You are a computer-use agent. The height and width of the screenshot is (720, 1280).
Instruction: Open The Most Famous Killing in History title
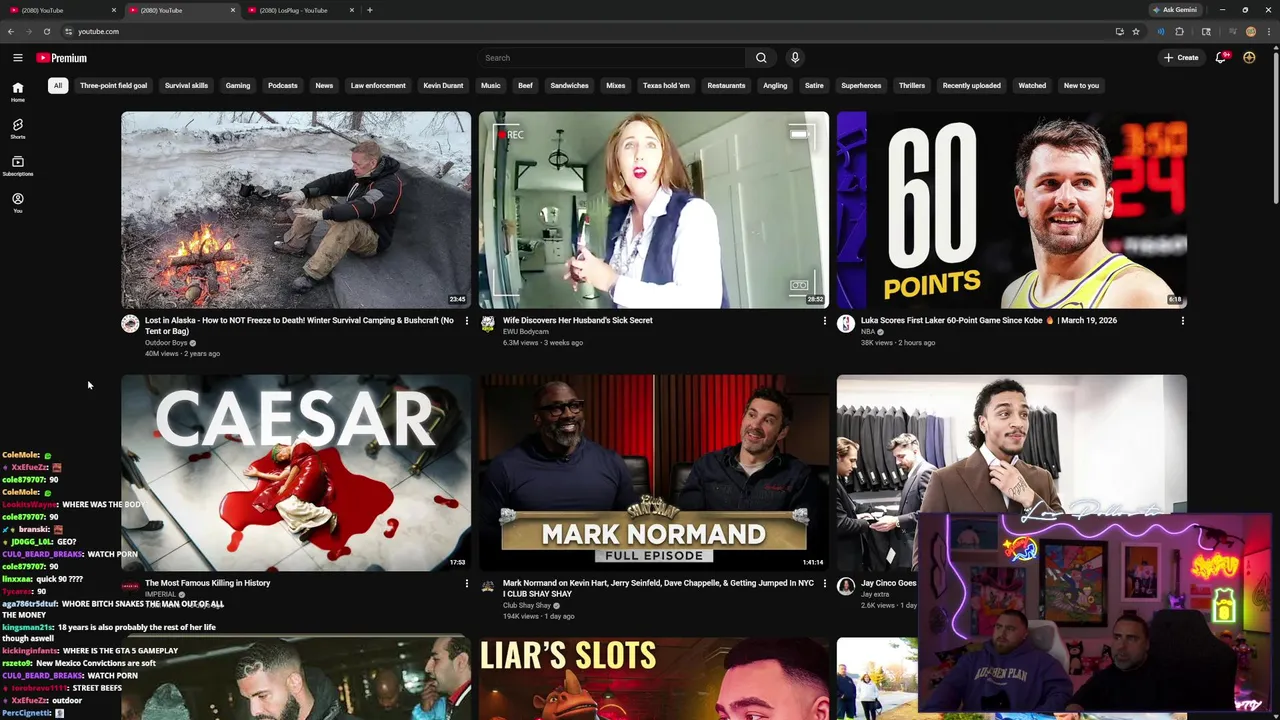pos(207,583)
